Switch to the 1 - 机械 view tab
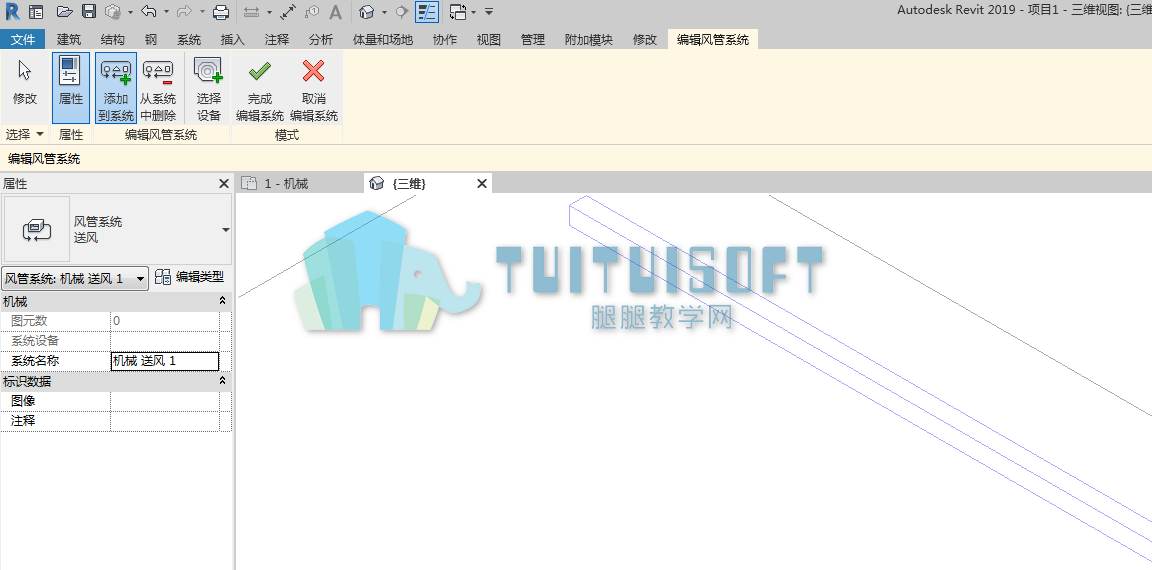The image size is (1152, 570). [x=276, y=184]
